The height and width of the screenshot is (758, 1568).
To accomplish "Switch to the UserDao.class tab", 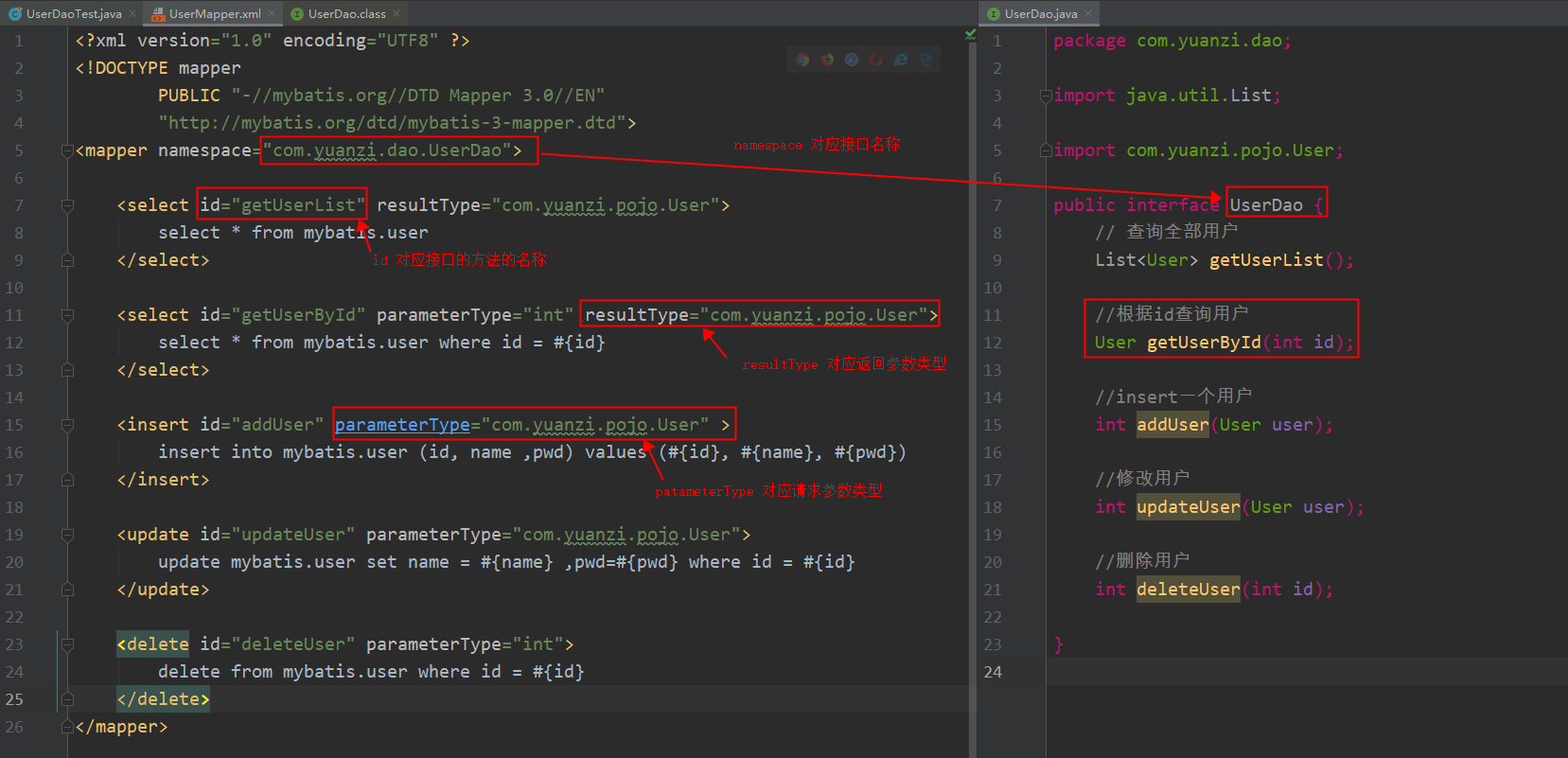I will (345, 13).
